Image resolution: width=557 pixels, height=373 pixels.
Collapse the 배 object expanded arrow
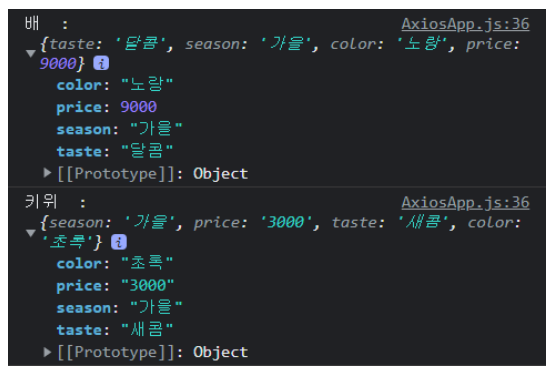(31, 54)
